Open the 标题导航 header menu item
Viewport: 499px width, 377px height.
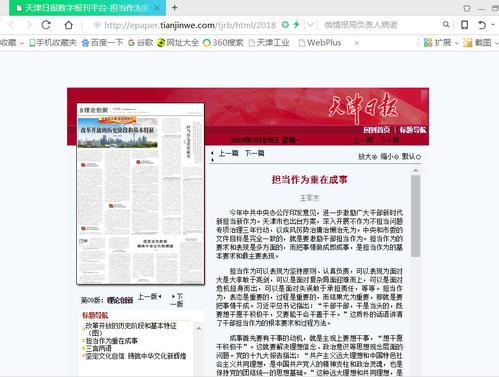tap(413, 130)
